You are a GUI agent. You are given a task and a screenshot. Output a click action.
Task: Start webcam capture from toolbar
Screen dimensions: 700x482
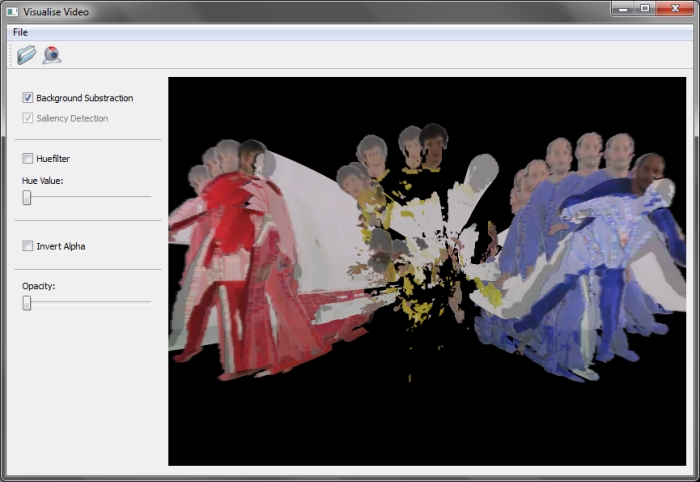52,55
